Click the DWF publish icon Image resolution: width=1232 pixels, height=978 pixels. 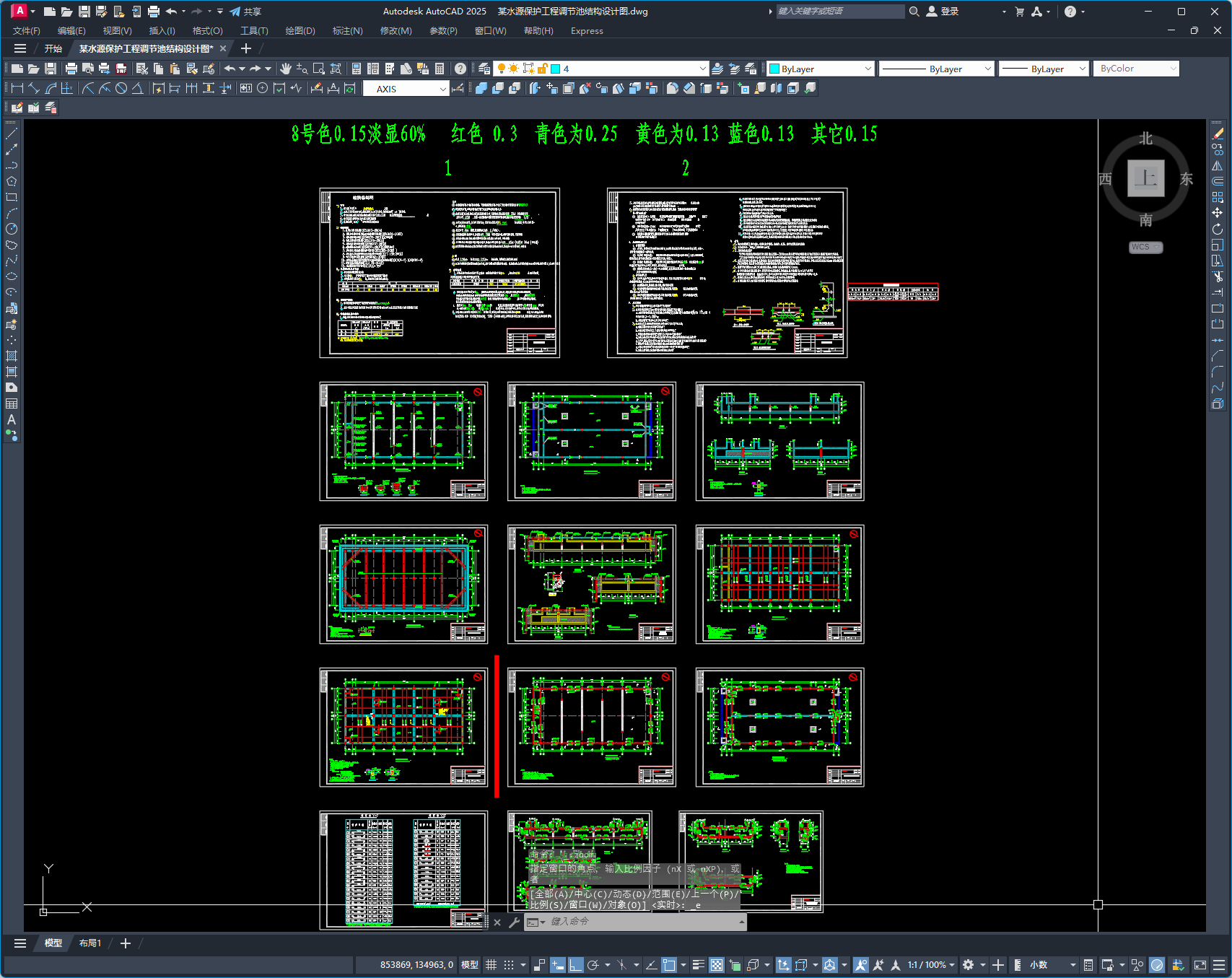121,69
